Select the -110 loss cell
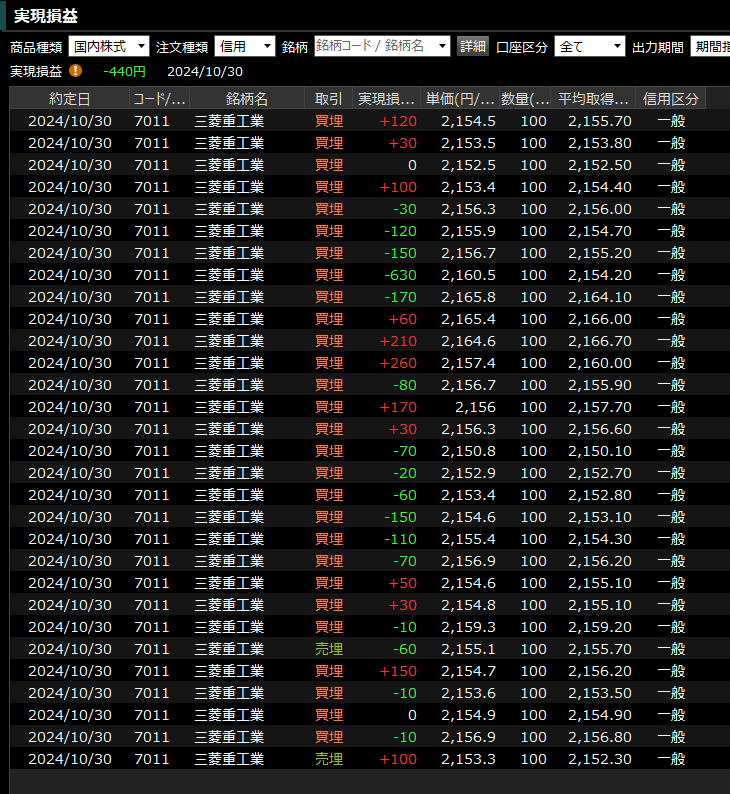The width and height of the screenshot is (730, 794). (x=400, y=539)
